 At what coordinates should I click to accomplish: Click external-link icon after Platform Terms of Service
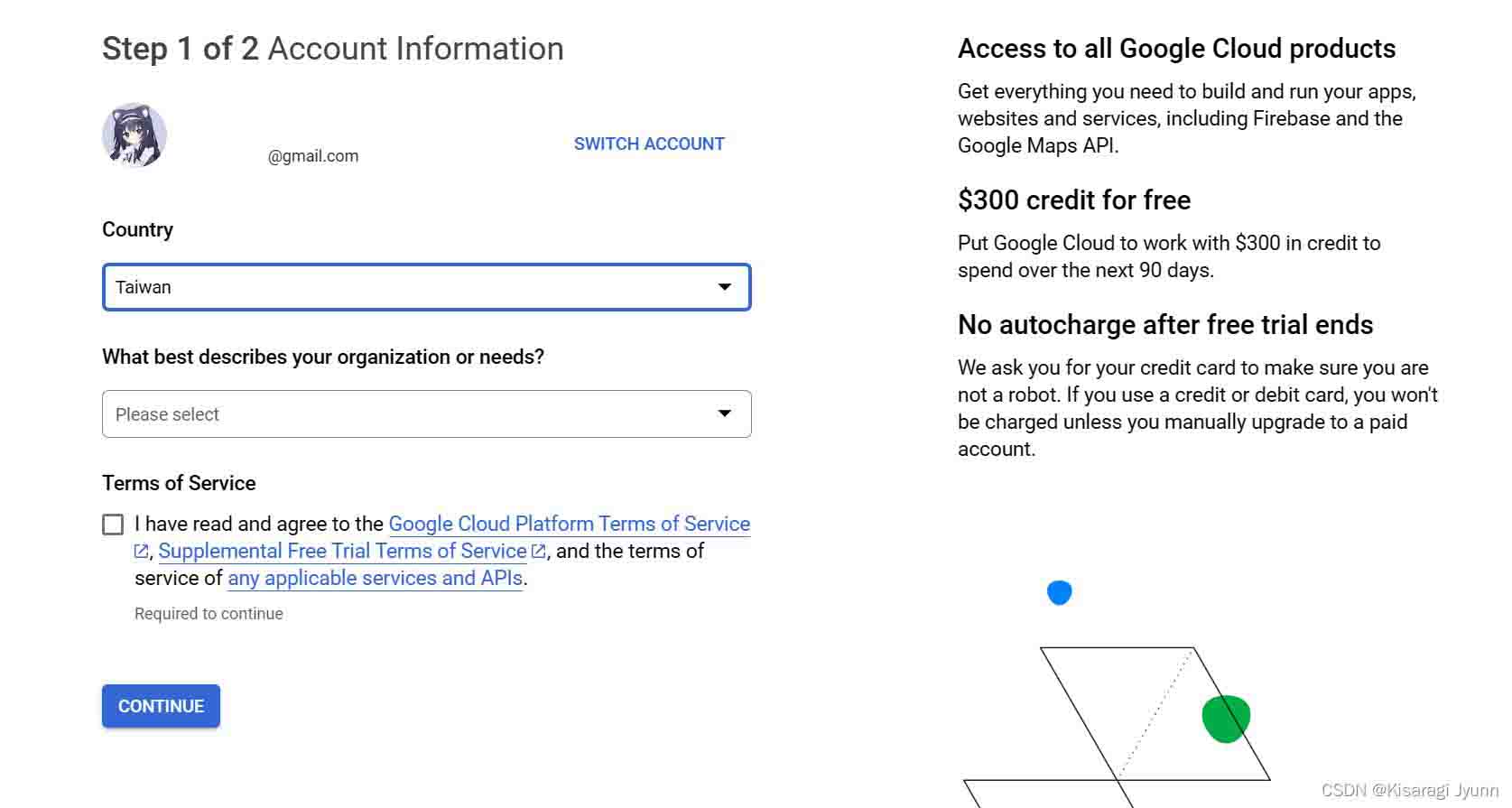pos(142,551)
